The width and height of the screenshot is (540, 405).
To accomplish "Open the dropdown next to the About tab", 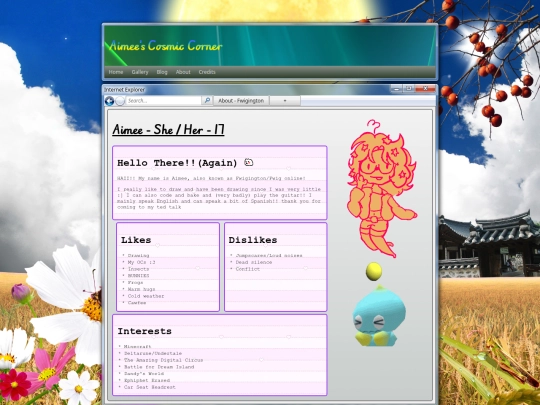I will pos(285,101).
